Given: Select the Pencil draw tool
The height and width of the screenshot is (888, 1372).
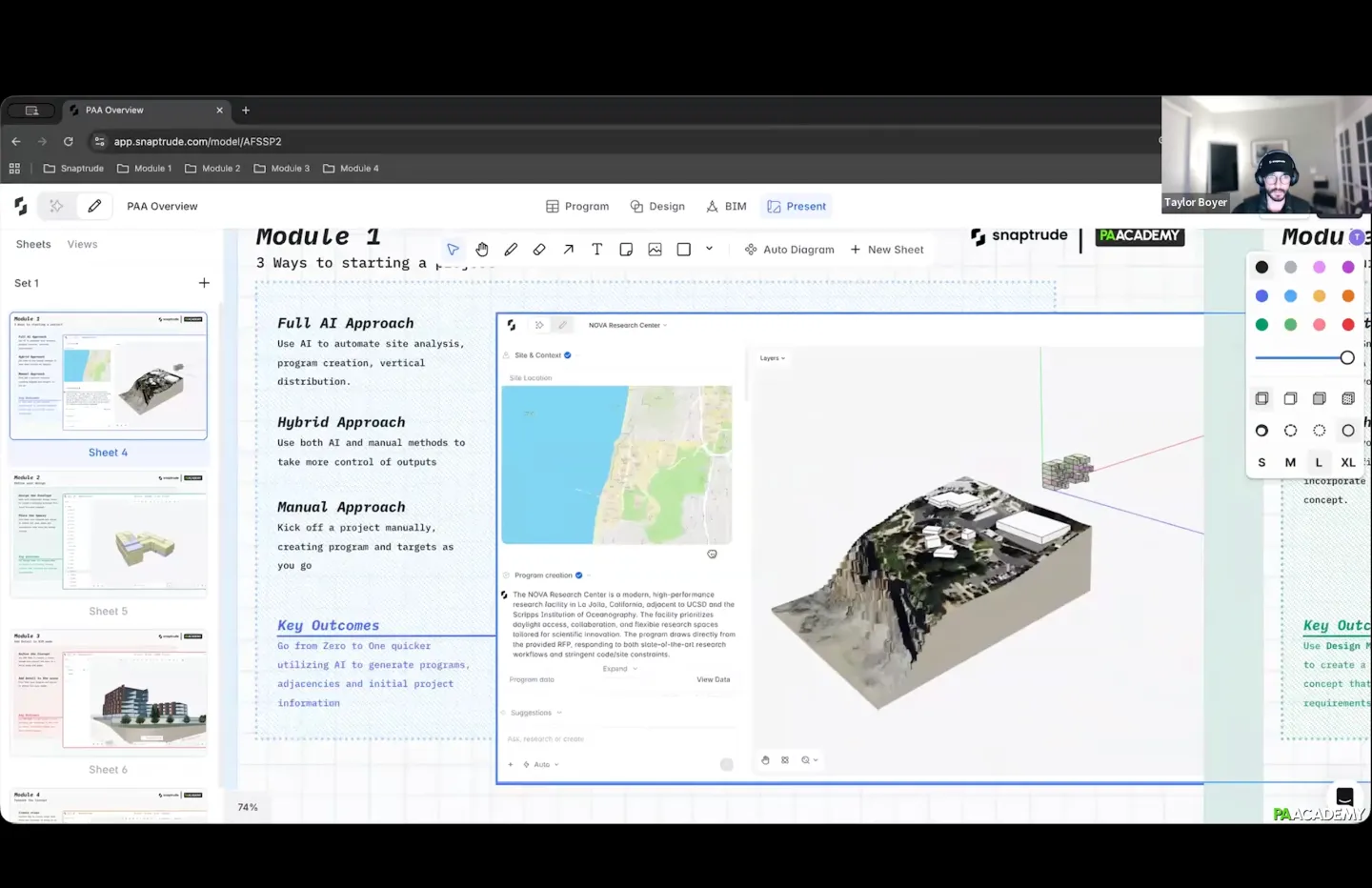Looking at the screenshot, I should (x=511, y=250).
